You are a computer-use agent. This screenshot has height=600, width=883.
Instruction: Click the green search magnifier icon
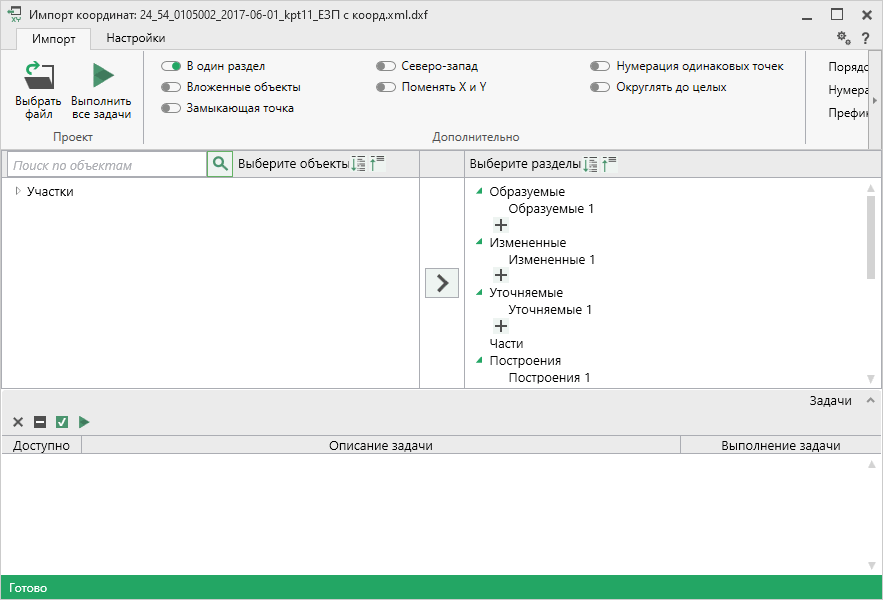coord(220,164)
